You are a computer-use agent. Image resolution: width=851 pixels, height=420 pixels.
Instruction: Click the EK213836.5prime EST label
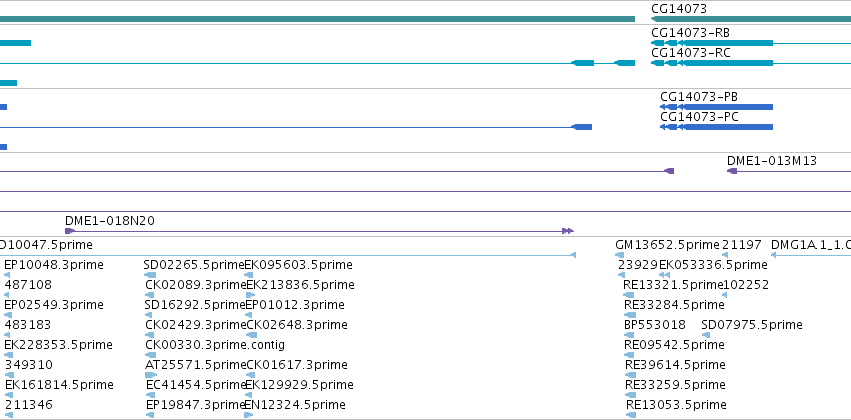coord(300,285)
